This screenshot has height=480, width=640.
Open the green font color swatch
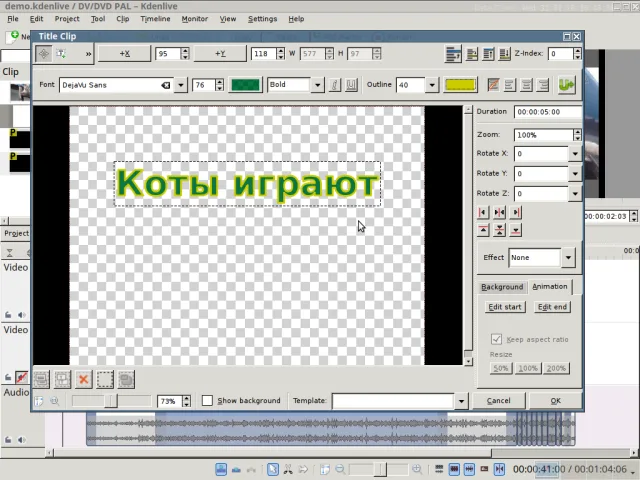coord(245,85)
